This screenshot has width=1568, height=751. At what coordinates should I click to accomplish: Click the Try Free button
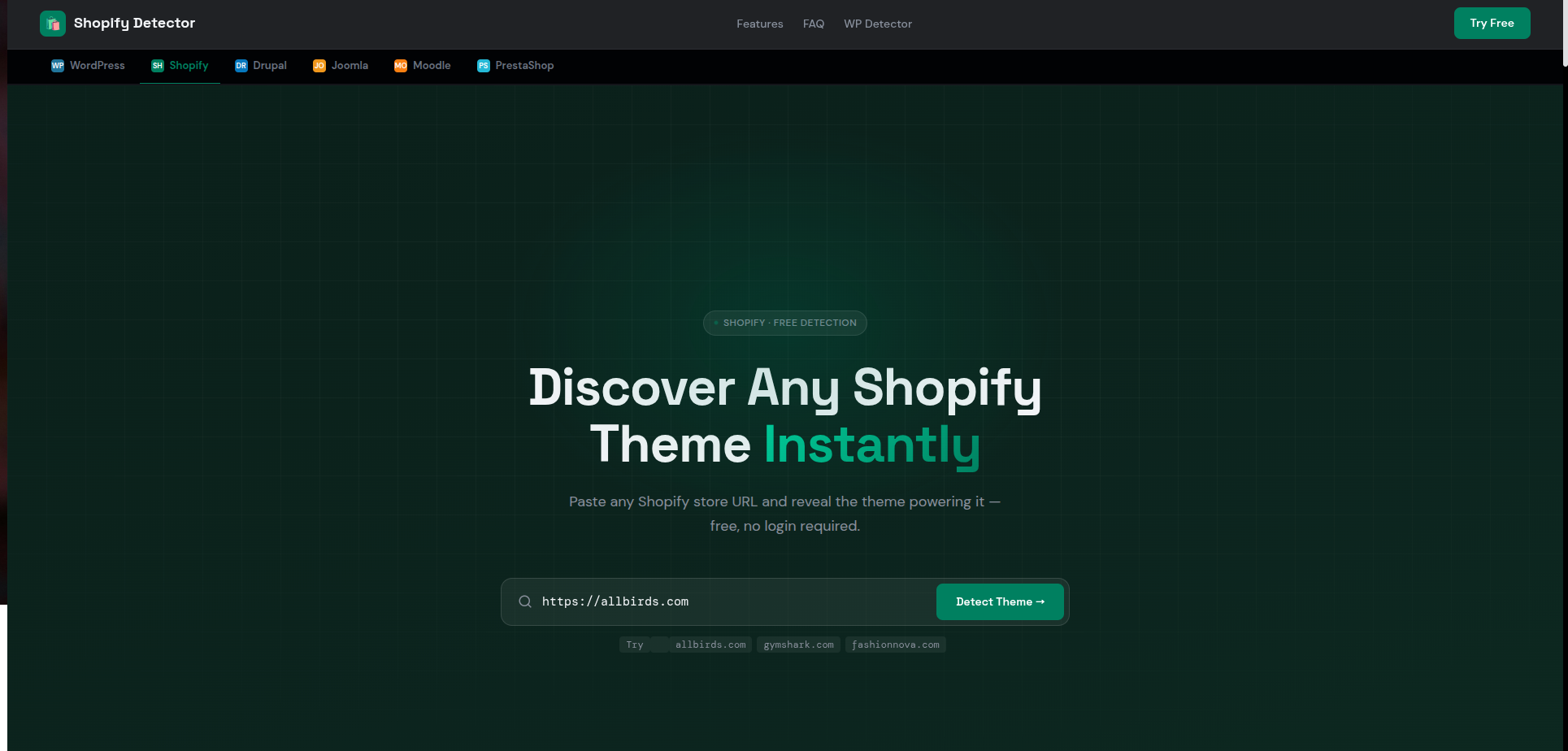1492,23
